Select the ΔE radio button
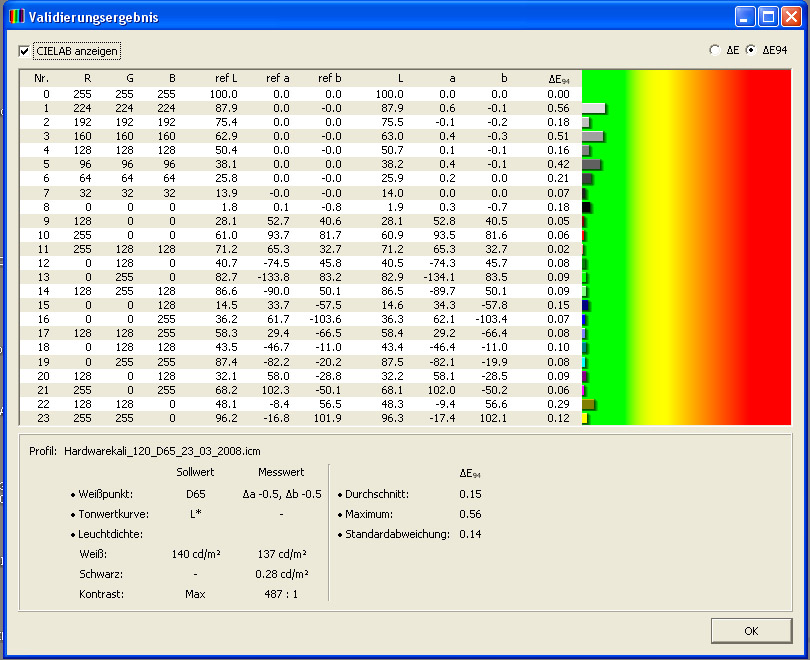The width and height of the screenshot is (810, 660). pyautogui.click(x=714, y=49)
